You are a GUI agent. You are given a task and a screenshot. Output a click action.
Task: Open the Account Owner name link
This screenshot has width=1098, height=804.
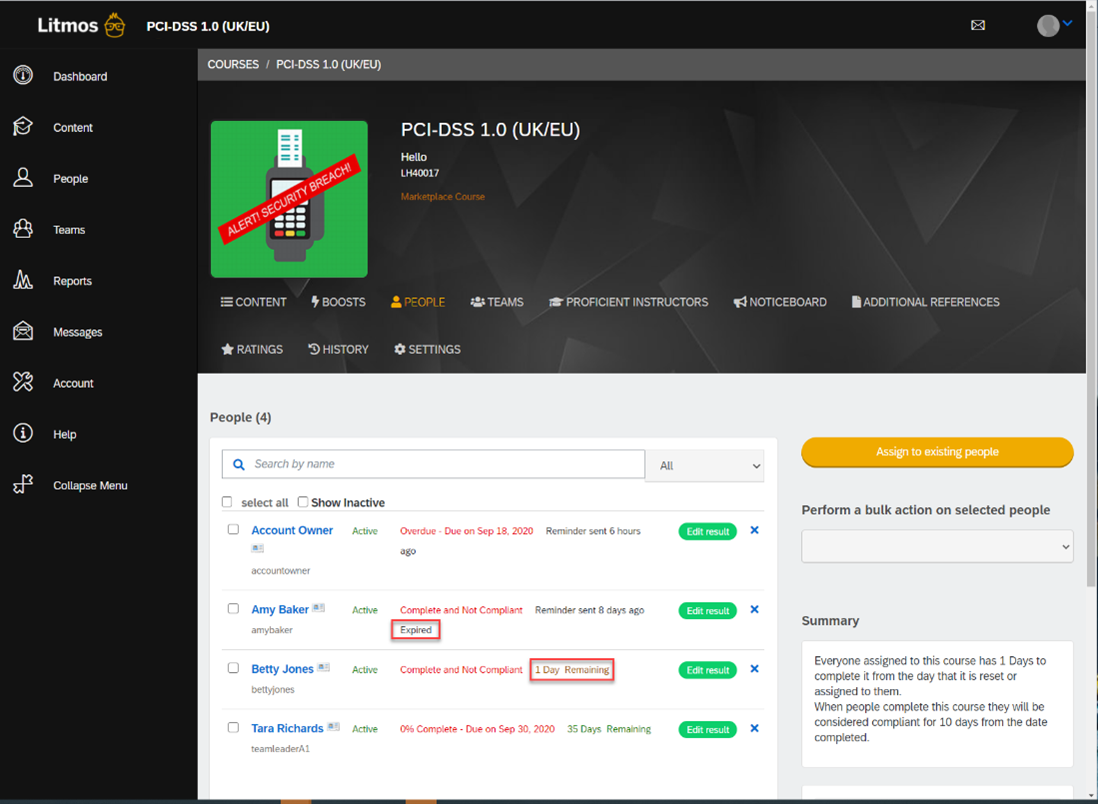coord(292,530)
